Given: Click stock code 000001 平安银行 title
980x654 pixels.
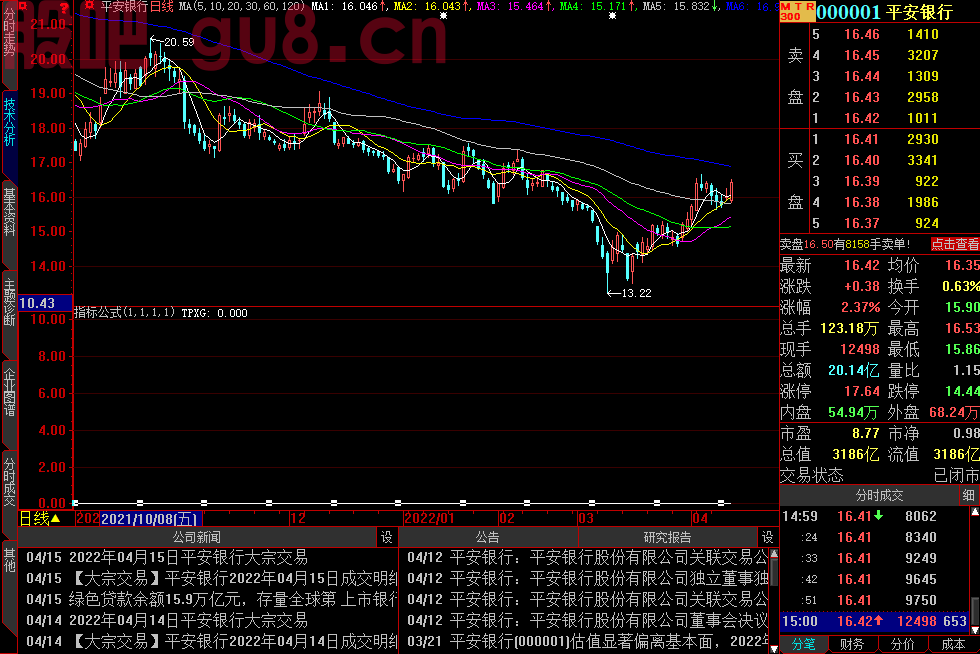Looking at the screenshot, I should [x=884, y=12].
